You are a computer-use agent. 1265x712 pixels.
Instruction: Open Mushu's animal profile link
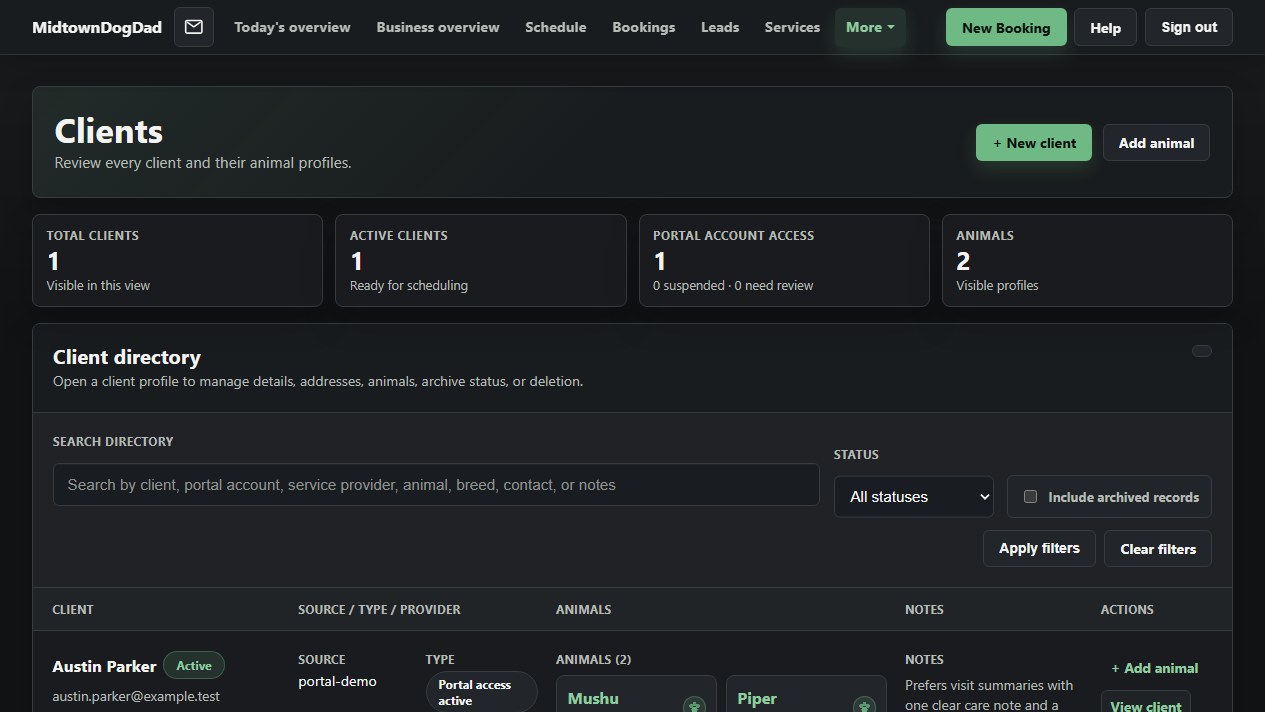click(x=593, y=698)
